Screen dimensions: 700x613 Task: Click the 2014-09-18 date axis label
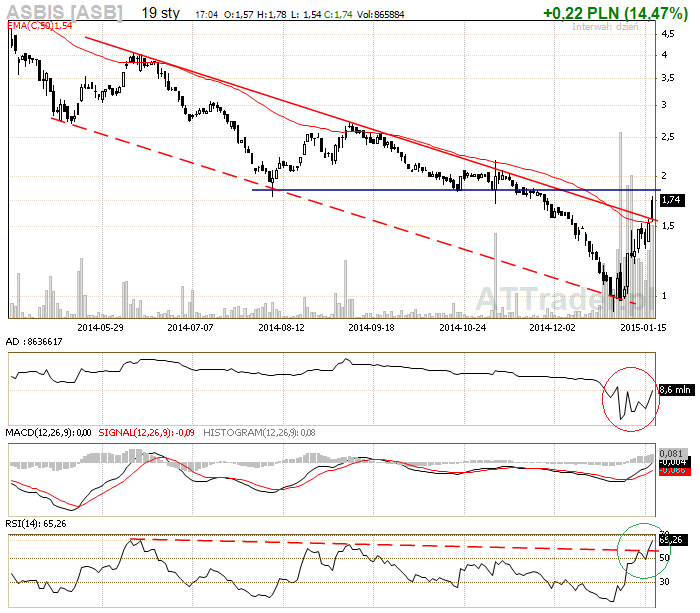pos(371,327)
